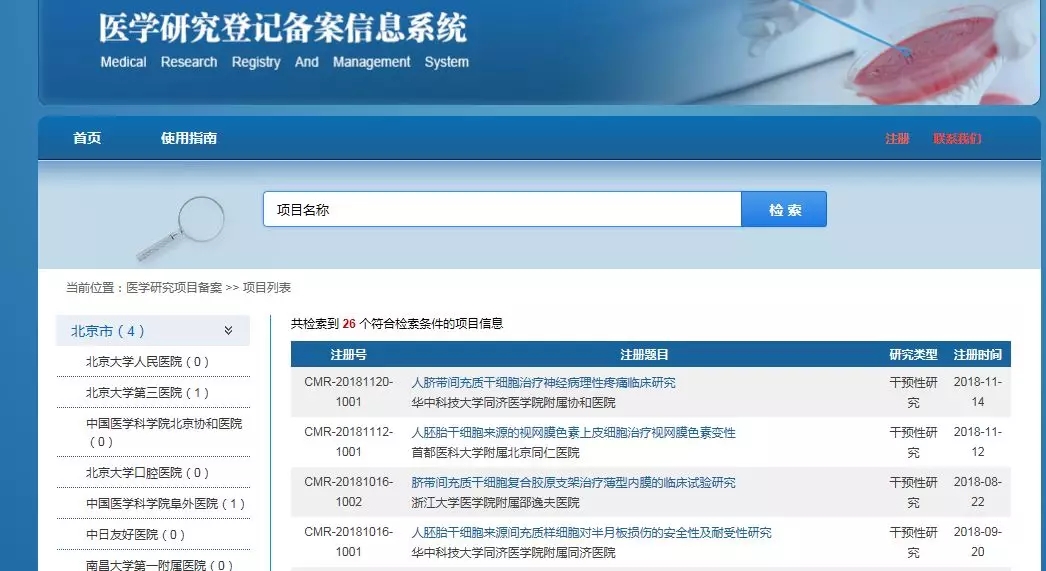Click registration number CMR-20181016-1001

348,542
